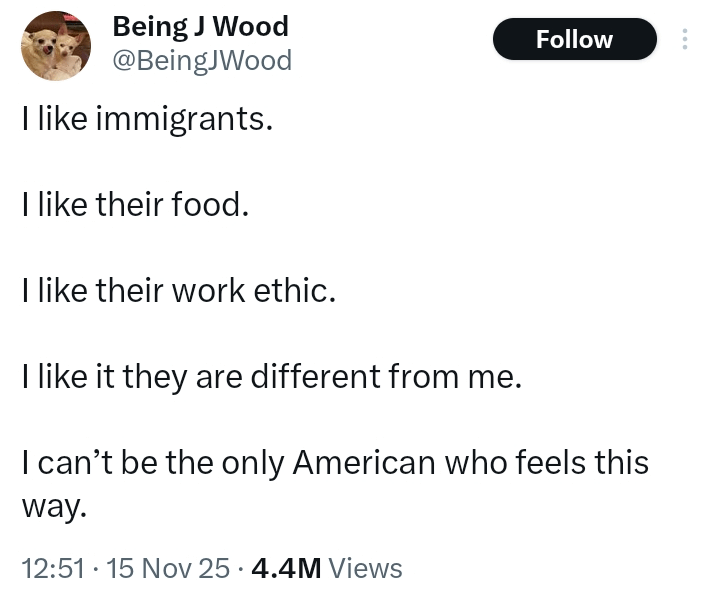Click the line "I like their work ethic."
The height and width of the screenshot is (596, 720).
point(178,290)
